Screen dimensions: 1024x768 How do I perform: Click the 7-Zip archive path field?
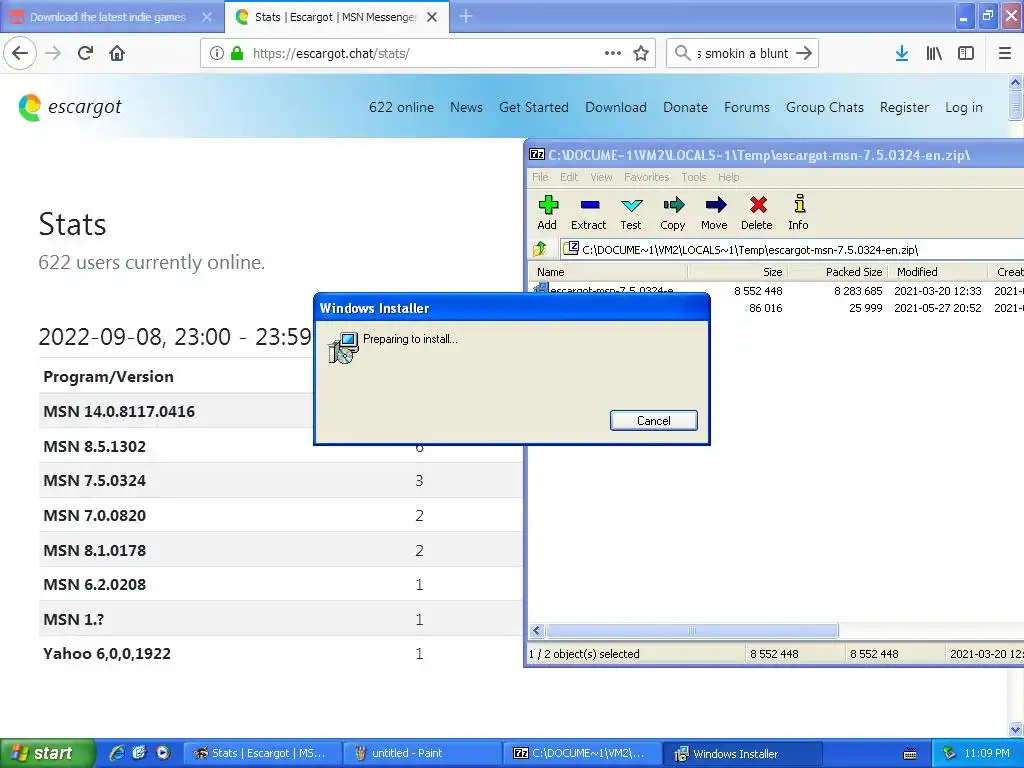tap(794, 249)
